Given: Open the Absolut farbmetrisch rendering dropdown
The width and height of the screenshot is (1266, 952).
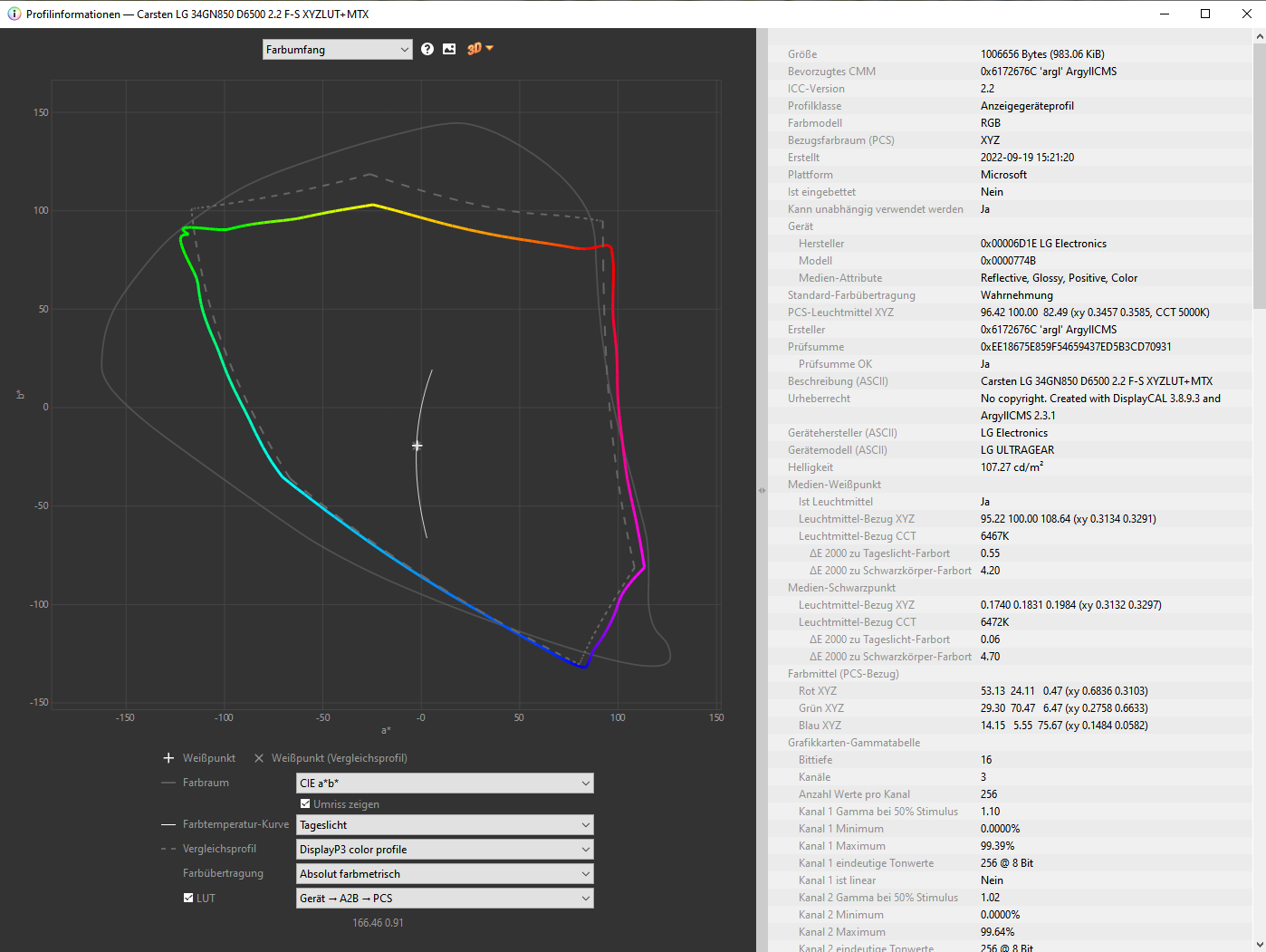Looking at the screenshot, I should (x=445, y=874).
